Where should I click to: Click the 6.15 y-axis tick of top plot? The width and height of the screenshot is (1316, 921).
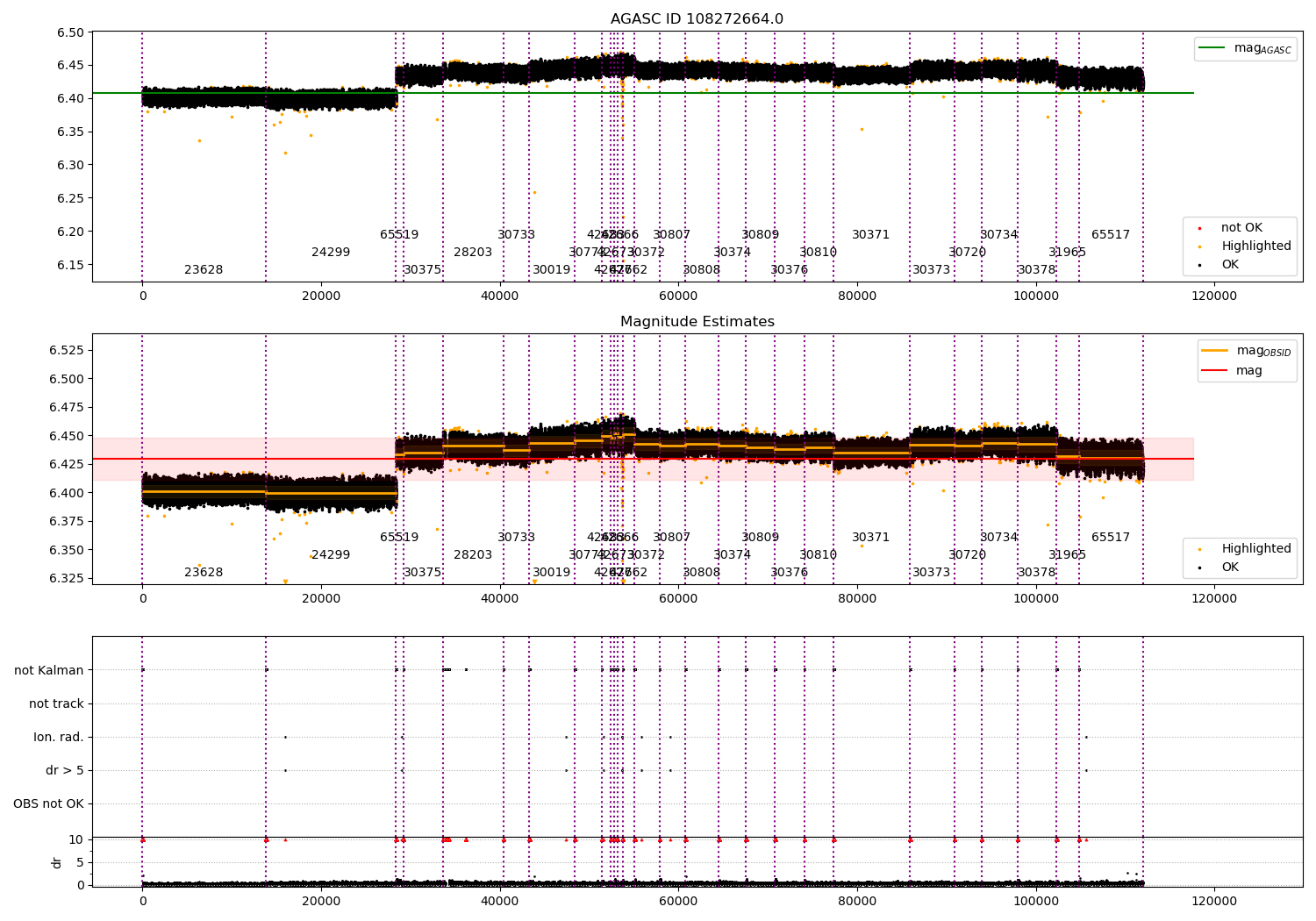(71, 265)
